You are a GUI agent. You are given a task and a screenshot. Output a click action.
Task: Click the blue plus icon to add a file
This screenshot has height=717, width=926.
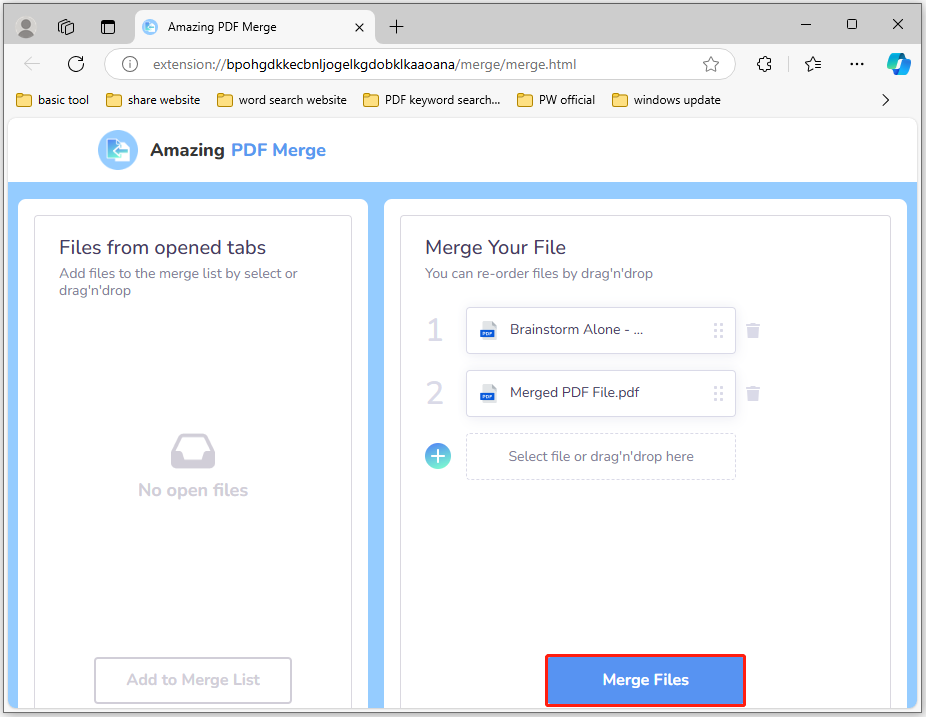pyautogui.click(x=437, y=456)
